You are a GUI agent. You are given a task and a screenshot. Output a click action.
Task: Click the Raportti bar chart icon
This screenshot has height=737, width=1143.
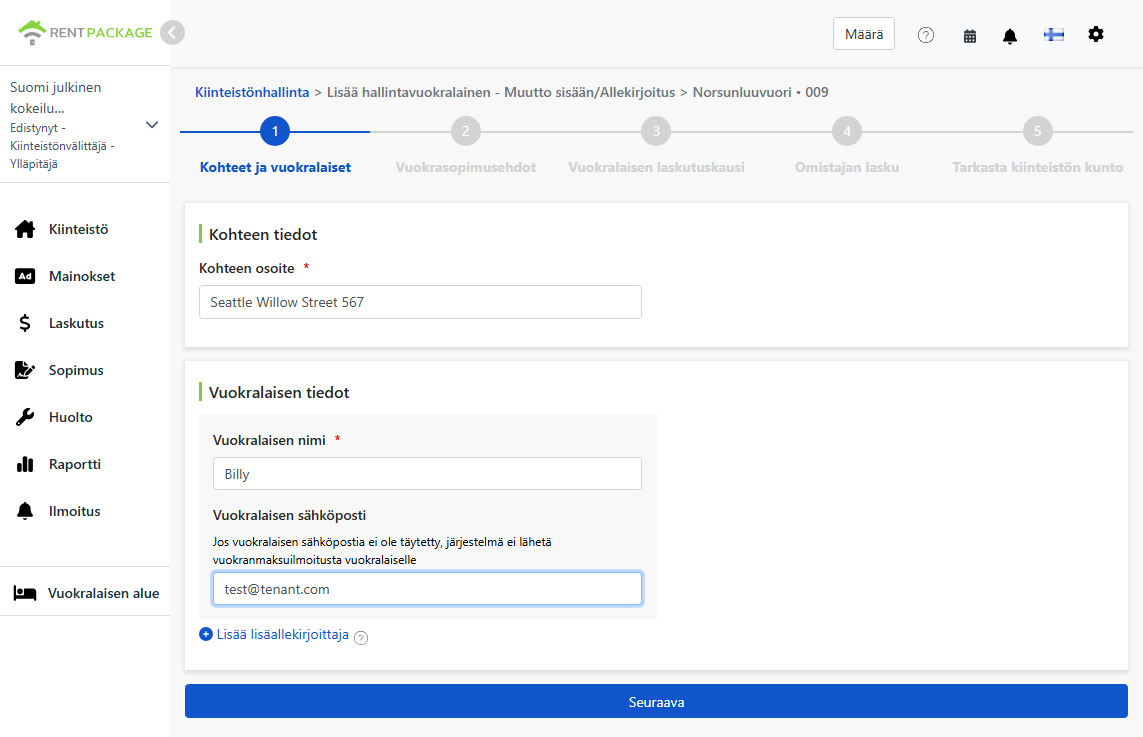tap(25, 464)
